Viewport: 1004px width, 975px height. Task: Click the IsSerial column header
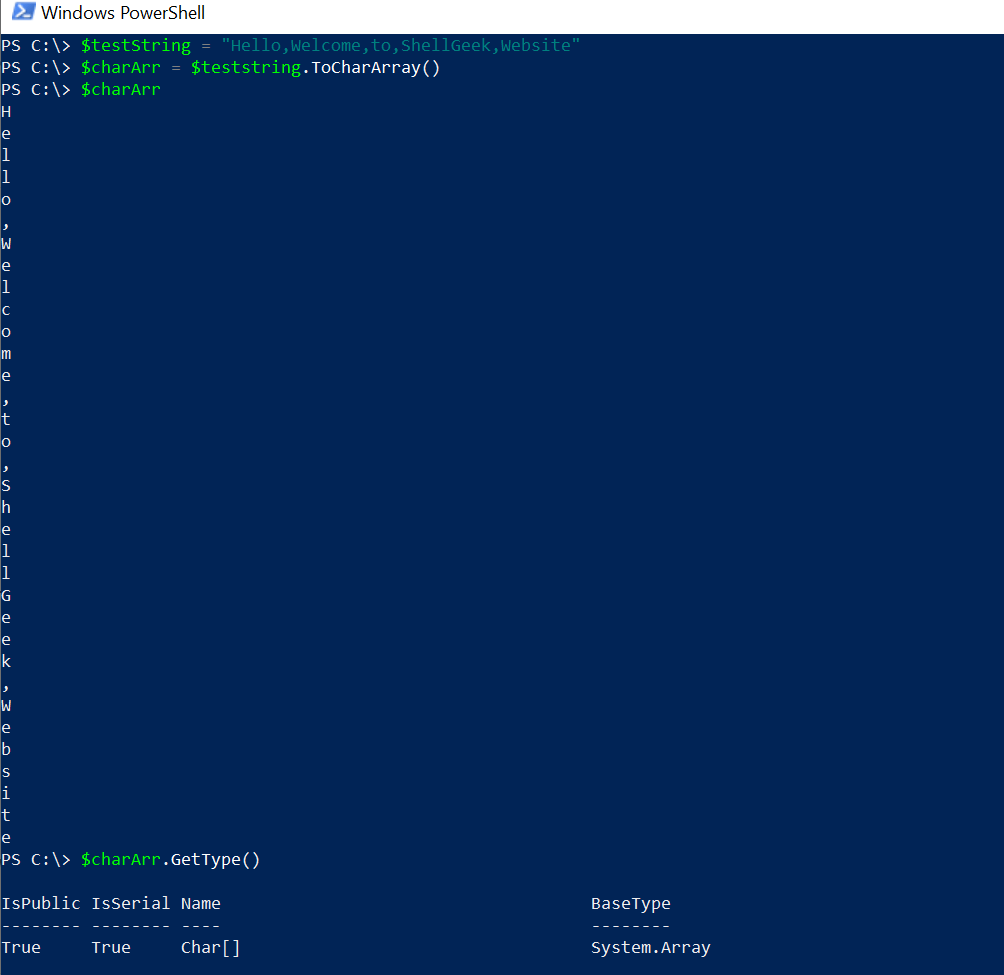click(131, 903)
